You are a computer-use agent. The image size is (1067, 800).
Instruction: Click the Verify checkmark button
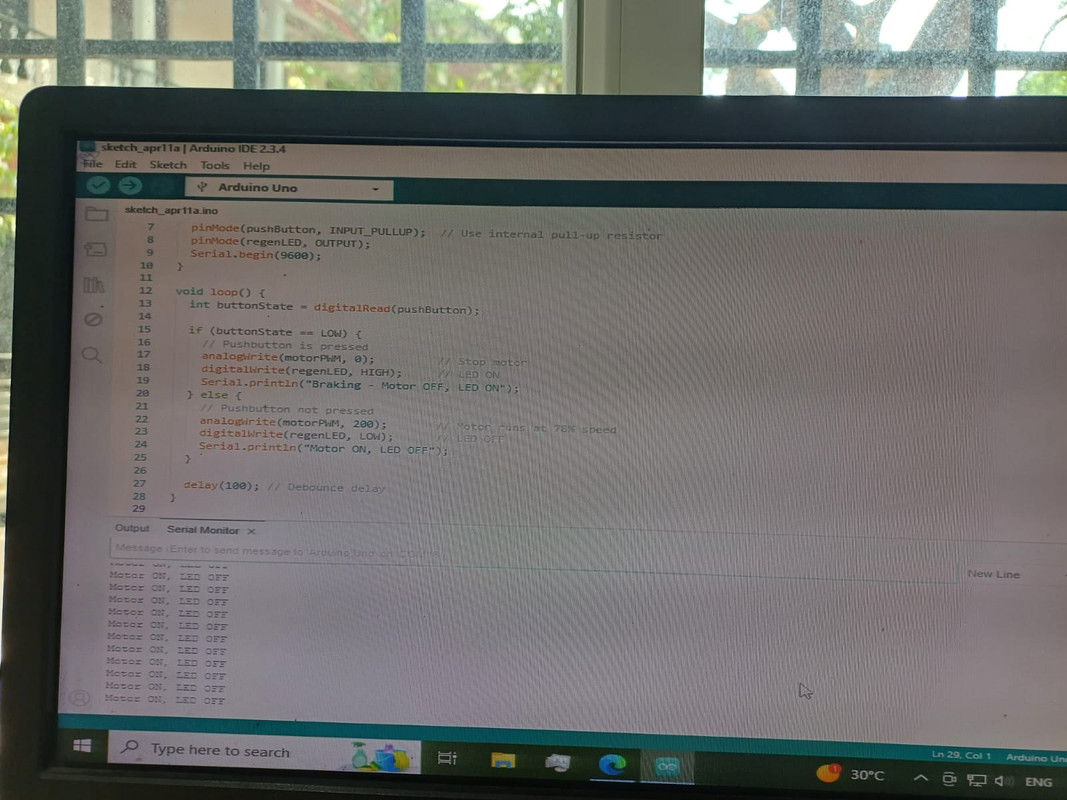click(x=98, y=184)
